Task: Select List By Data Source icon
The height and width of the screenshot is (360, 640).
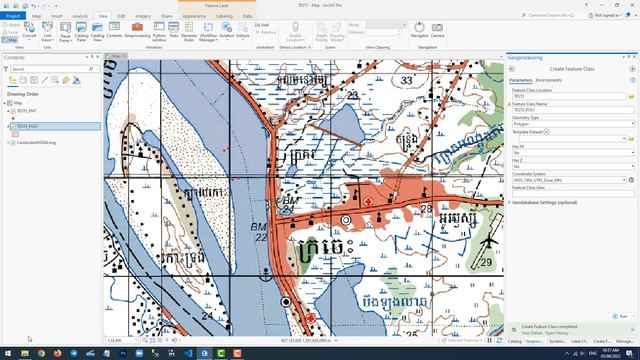Action: tap(23, 80)
